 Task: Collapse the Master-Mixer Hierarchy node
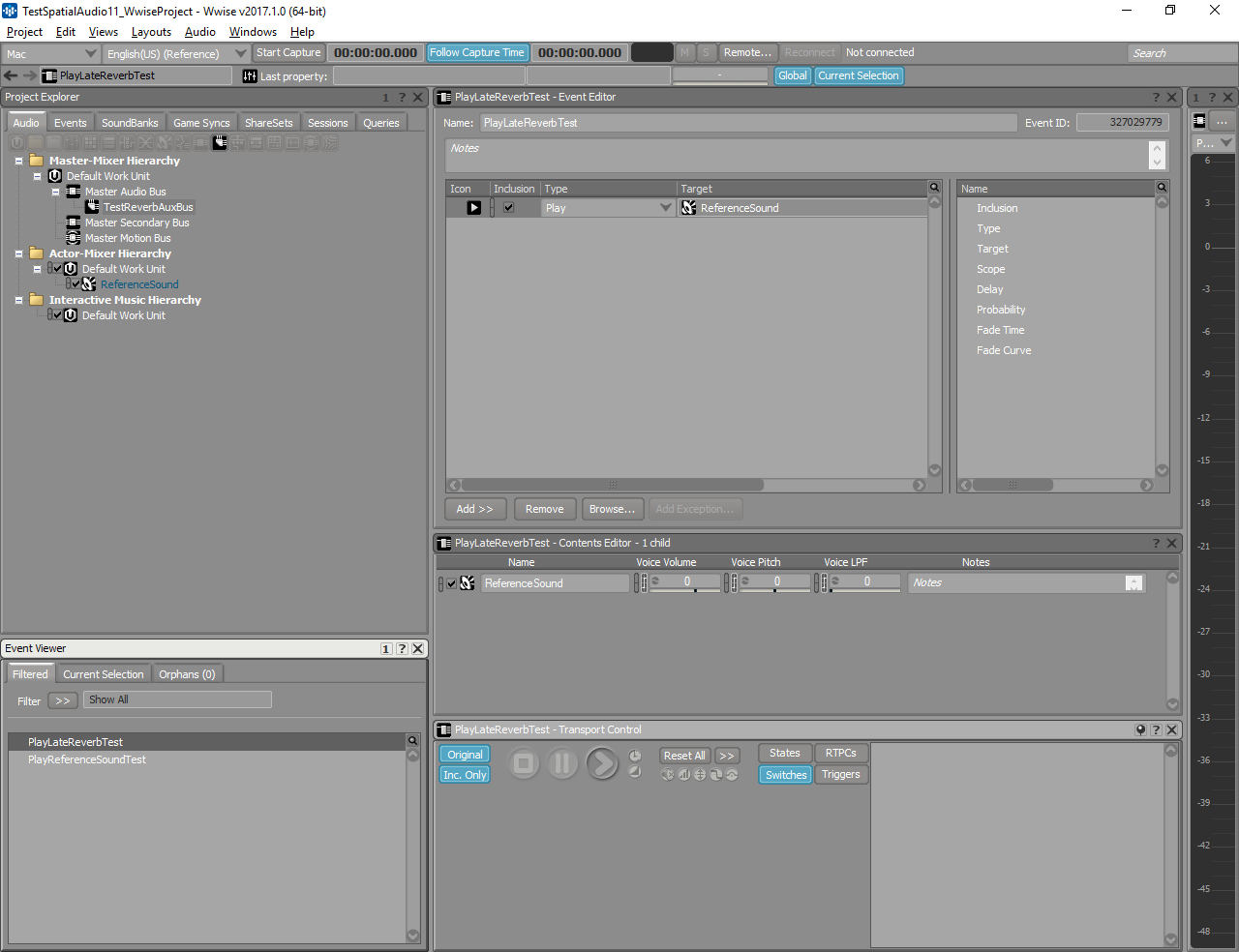coord(18,161)
